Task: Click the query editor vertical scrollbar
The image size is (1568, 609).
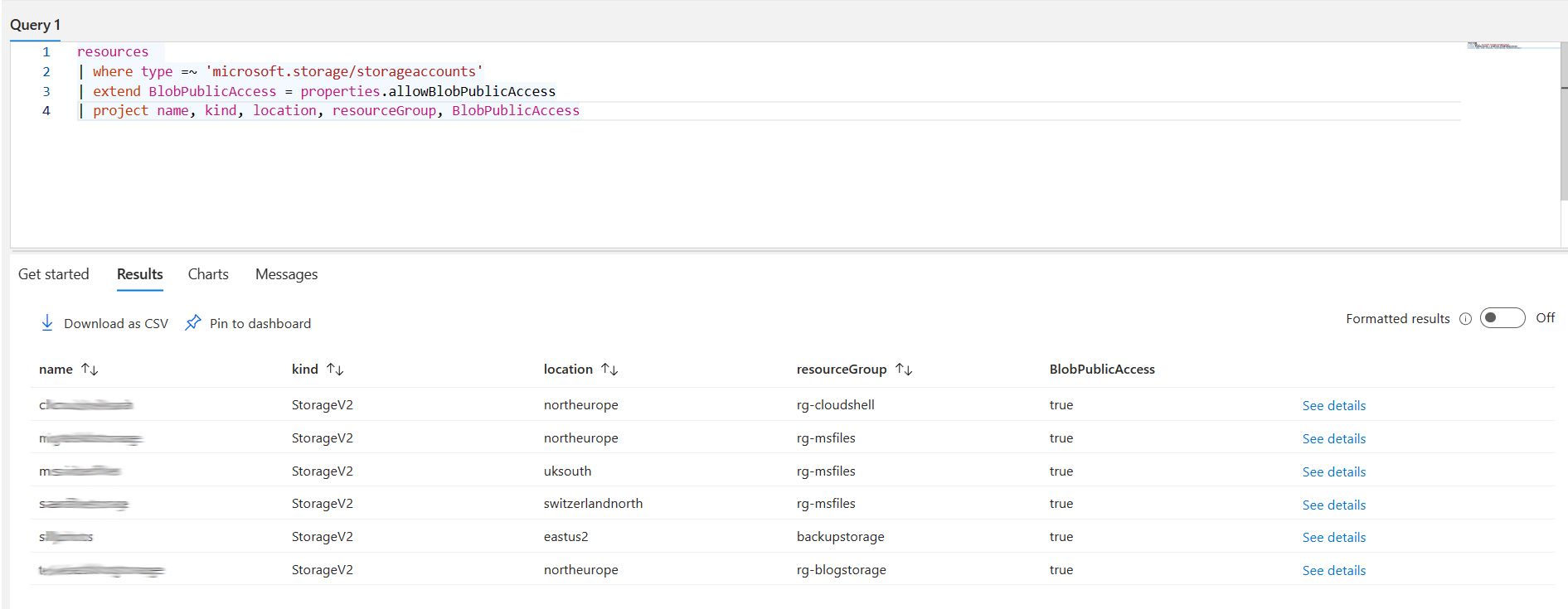Action: tap(1564, 121)
